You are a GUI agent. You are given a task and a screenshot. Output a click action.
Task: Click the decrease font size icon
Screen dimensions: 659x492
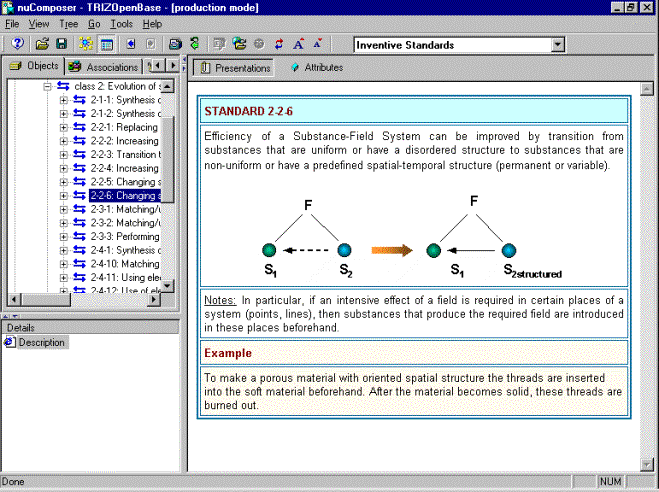[318, 44]
